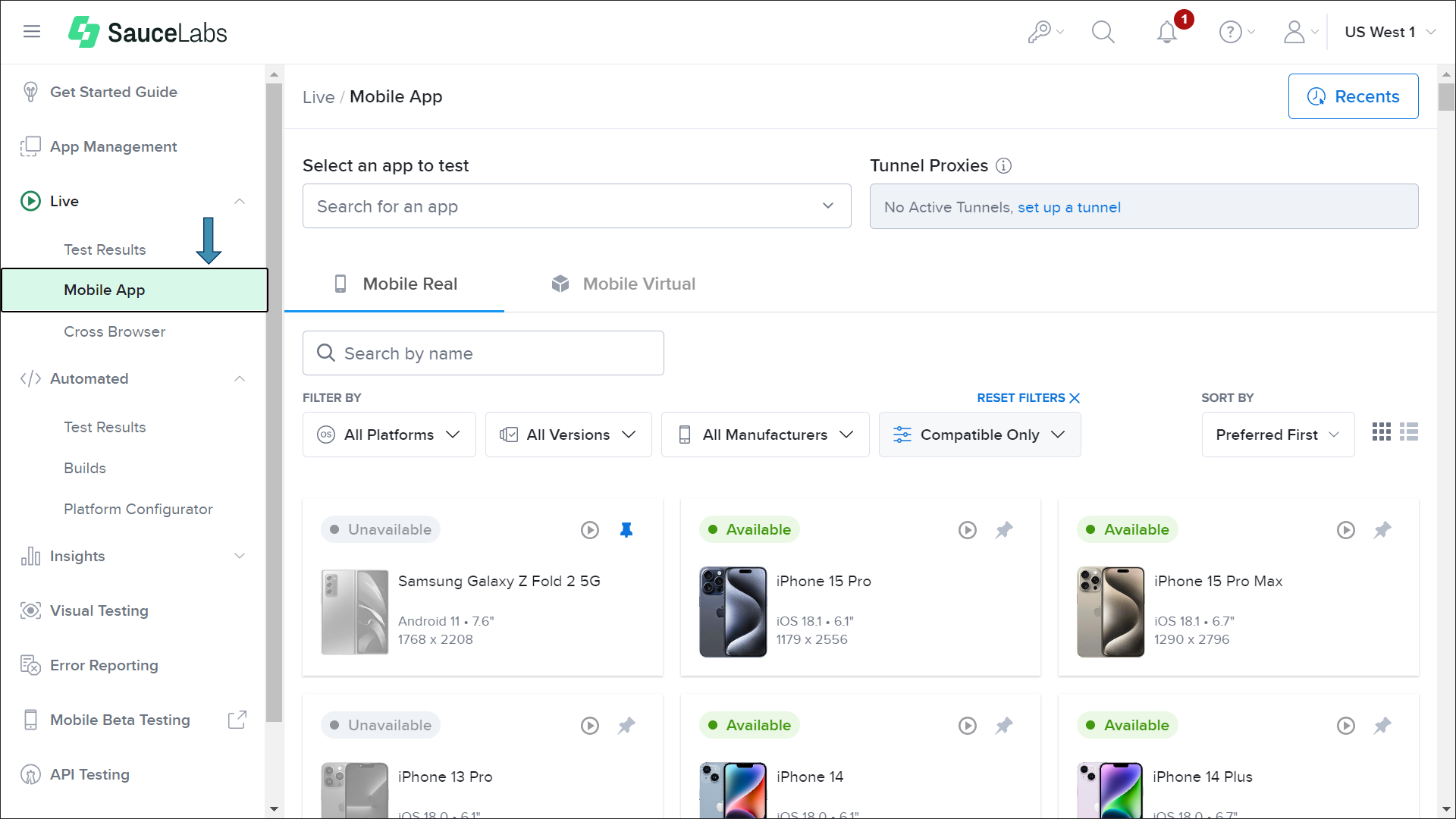Switch to grid view layout

click(x=1382, y=431)
